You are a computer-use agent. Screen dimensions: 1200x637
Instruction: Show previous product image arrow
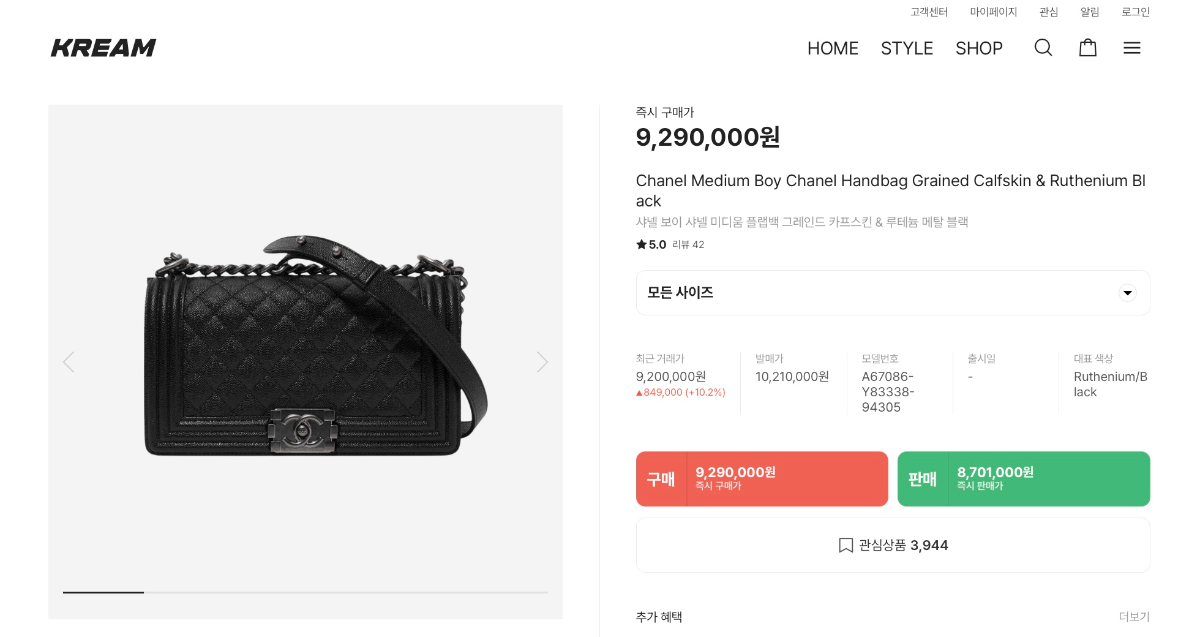pos(68,362)
